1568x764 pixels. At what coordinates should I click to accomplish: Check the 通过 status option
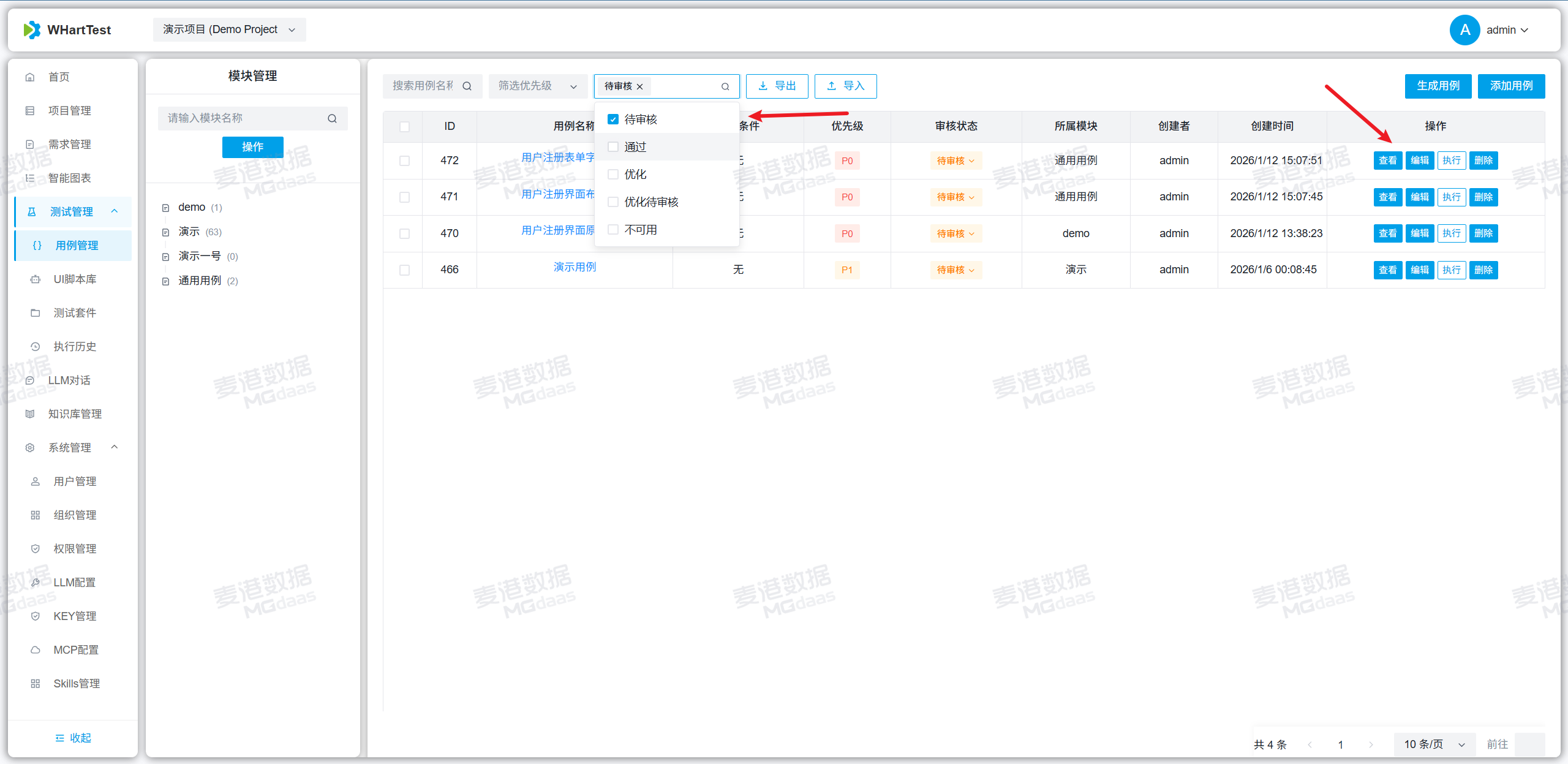(x=613, y=147)
